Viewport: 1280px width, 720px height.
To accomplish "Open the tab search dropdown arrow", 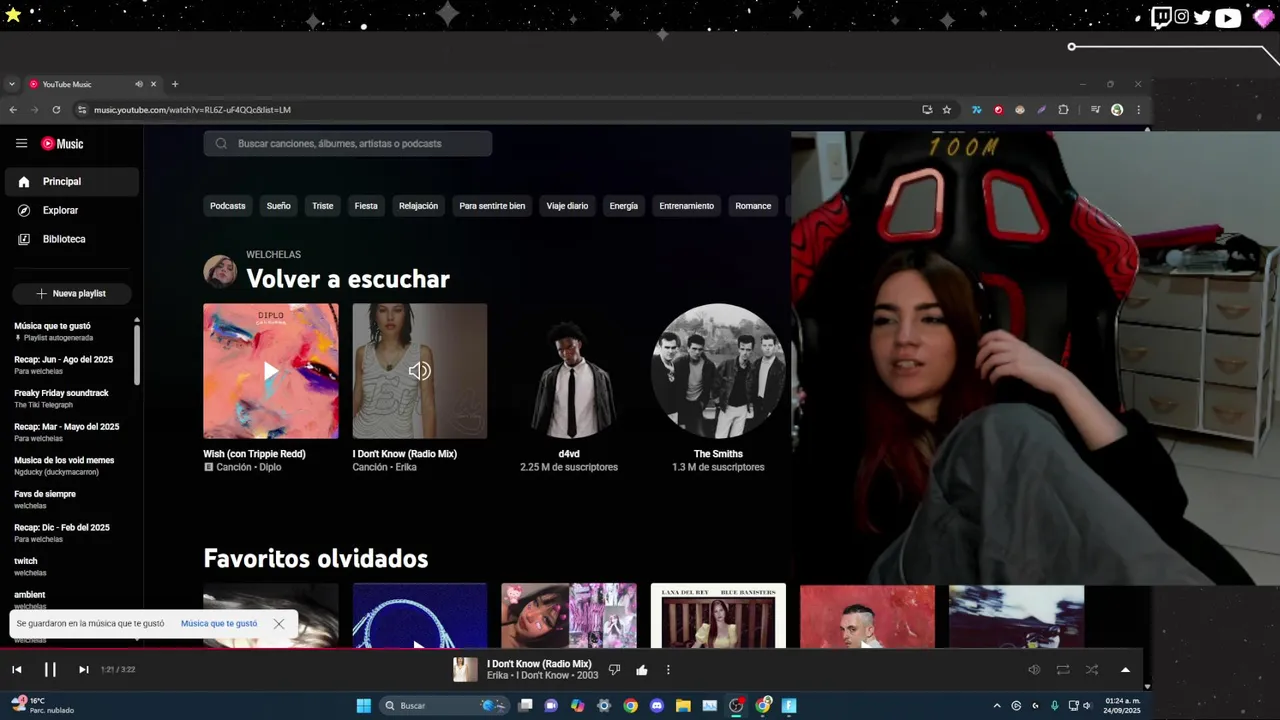I will [x=12, y=84].
